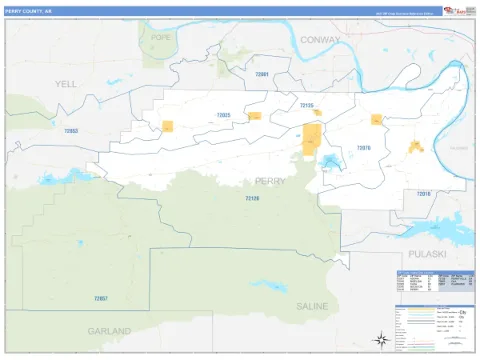Viewport: 480px width, 360px height.
Task: Select ZIP code 72853 label
Action: point(71,131)
